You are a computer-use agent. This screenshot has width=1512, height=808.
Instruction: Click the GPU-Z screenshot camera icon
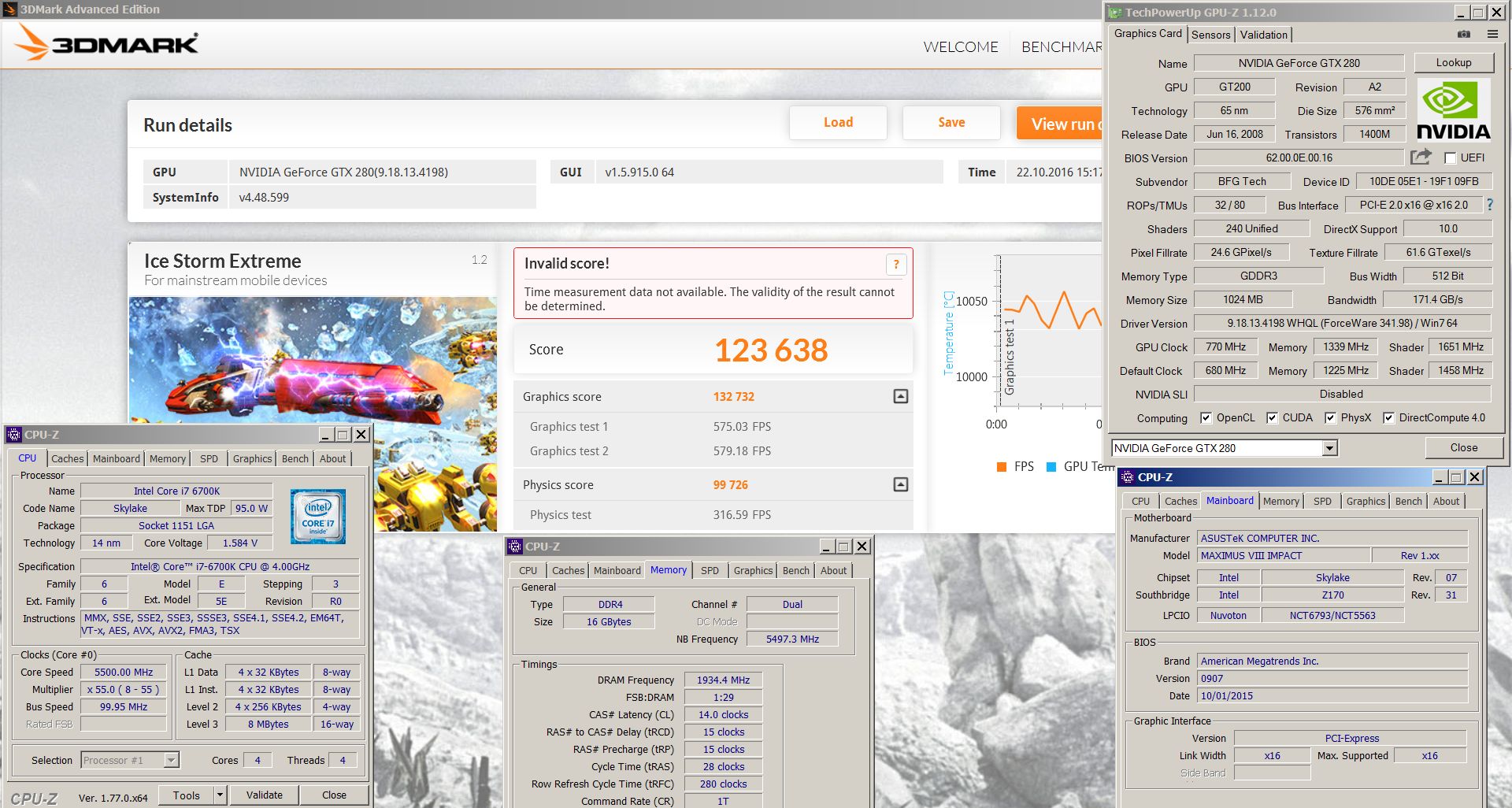(x=1463, y=34)
